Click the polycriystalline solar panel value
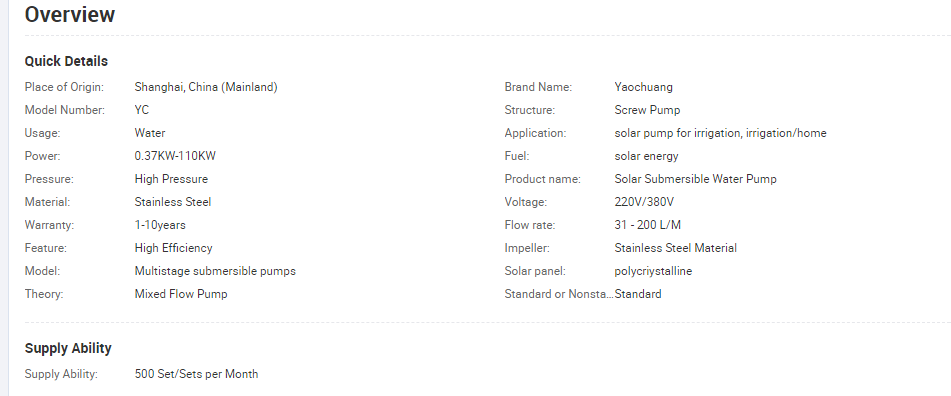 (653, 271)
